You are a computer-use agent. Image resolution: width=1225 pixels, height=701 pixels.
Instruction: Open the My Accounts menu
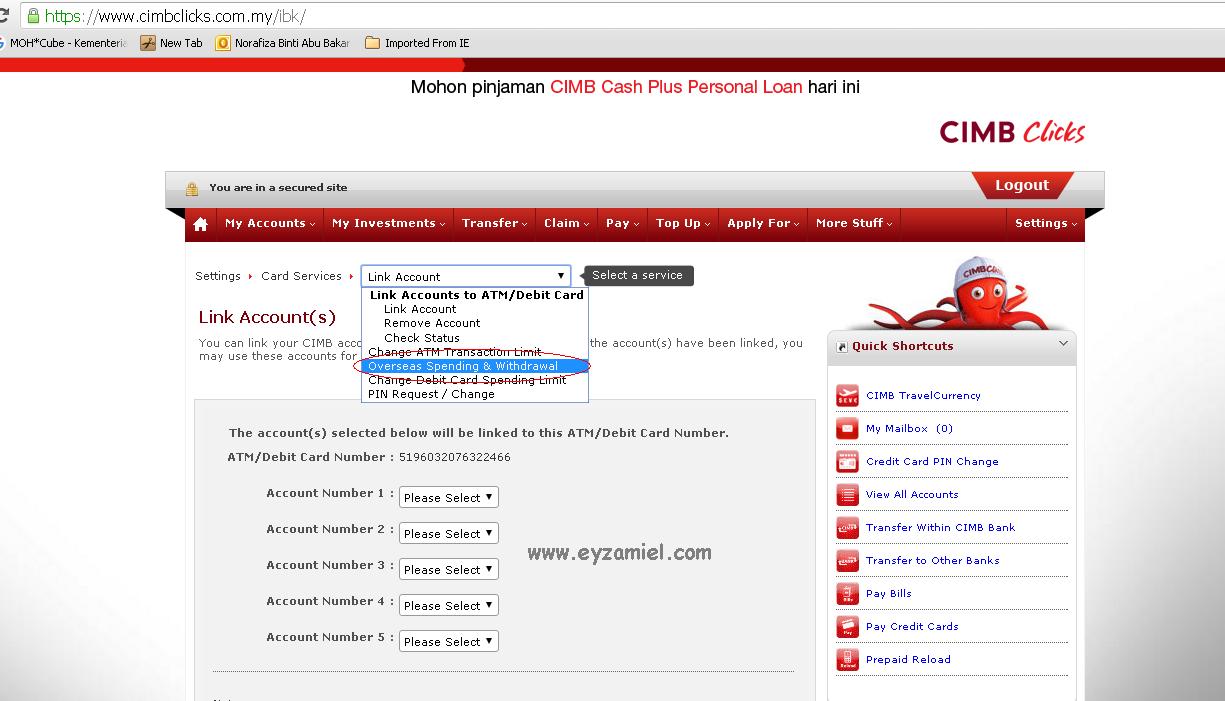[270, 223]
